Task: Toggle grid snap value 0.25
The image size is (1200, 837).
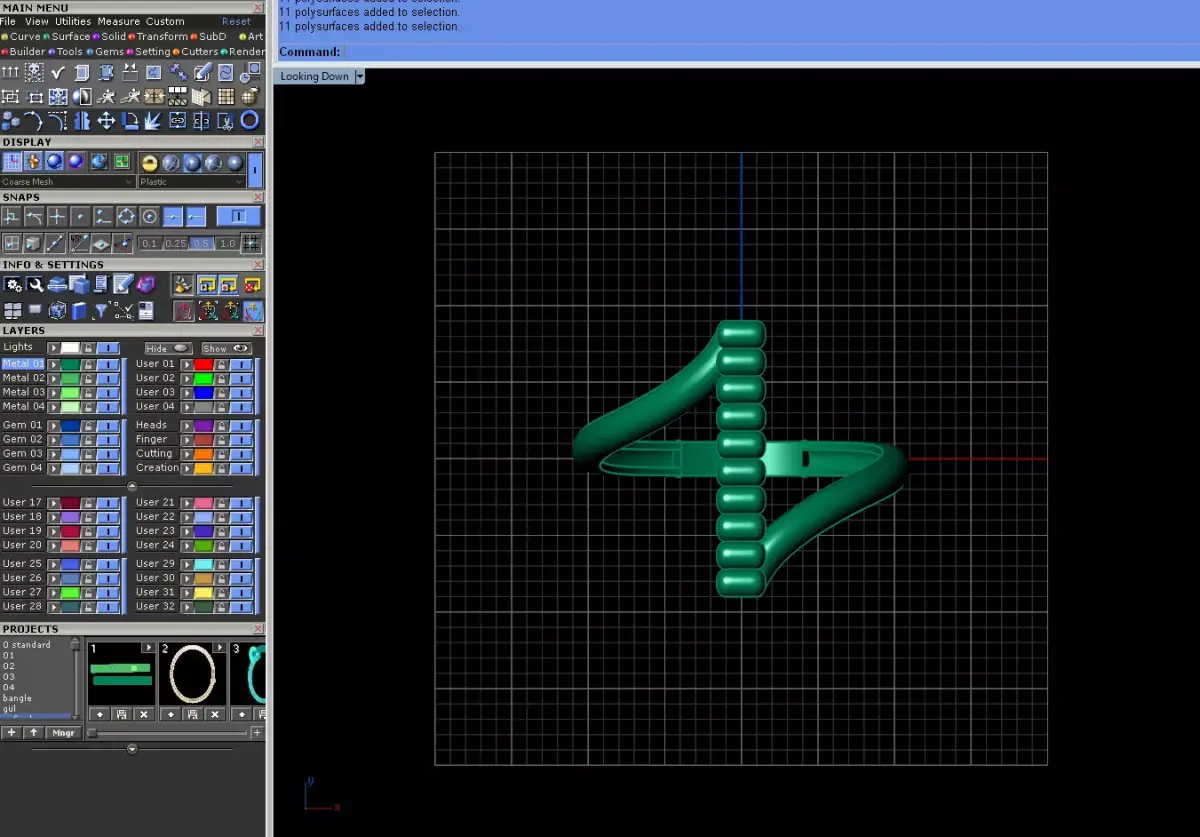Action: [x=175, y=244]
